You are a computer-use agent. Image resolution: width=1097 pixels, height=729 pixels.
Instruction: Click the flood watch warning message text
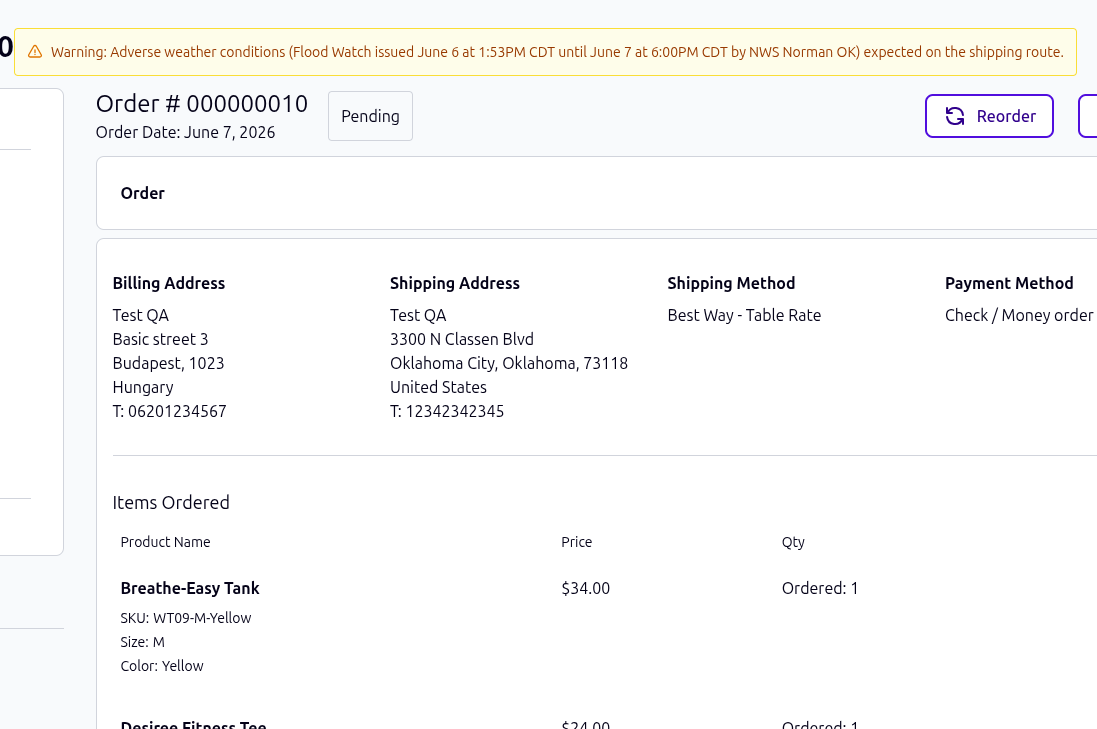click(557, 52)
